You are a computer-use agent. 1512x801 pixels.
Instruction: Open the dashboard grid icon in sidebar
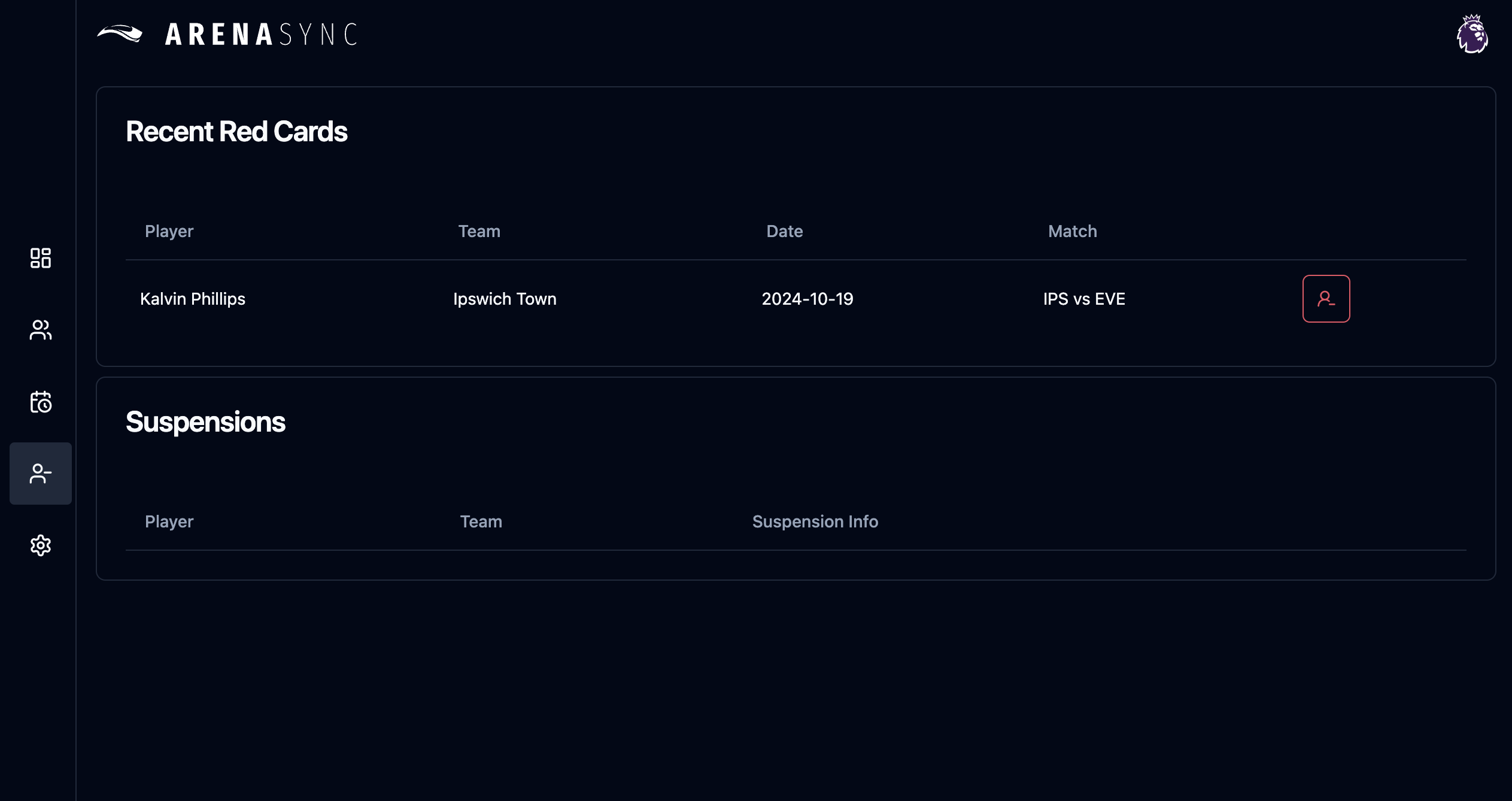click(x=41, y=258)
